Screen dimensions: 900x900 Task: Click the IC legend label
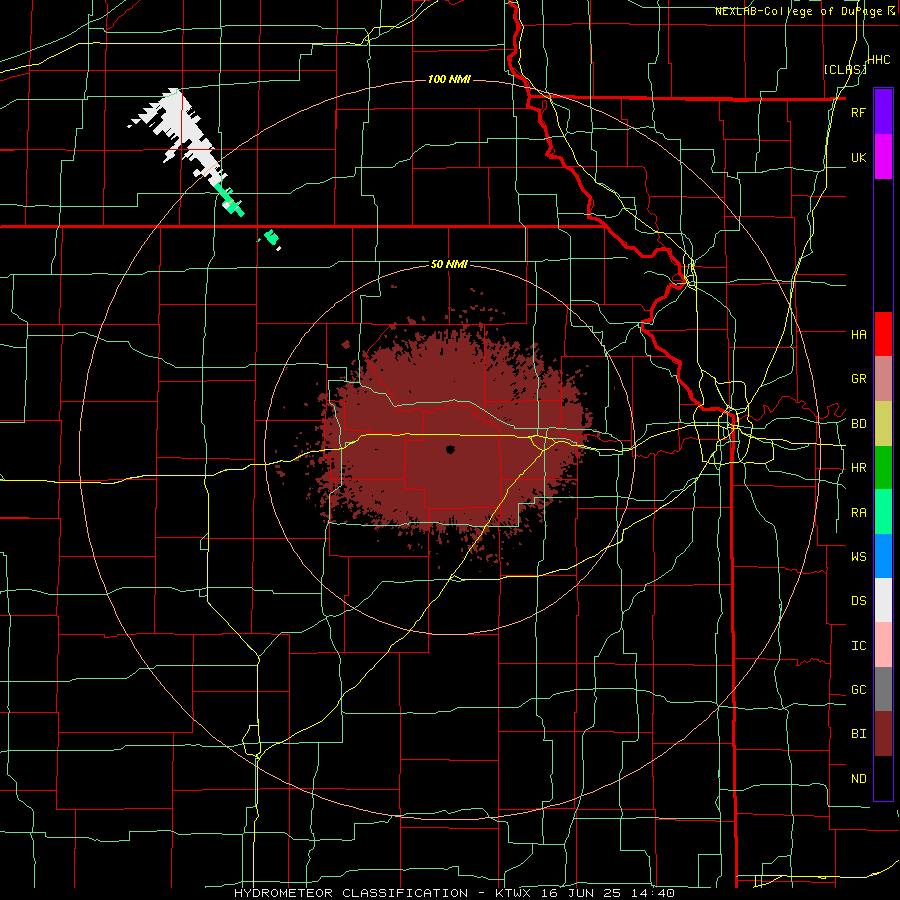tap(859, 646)
